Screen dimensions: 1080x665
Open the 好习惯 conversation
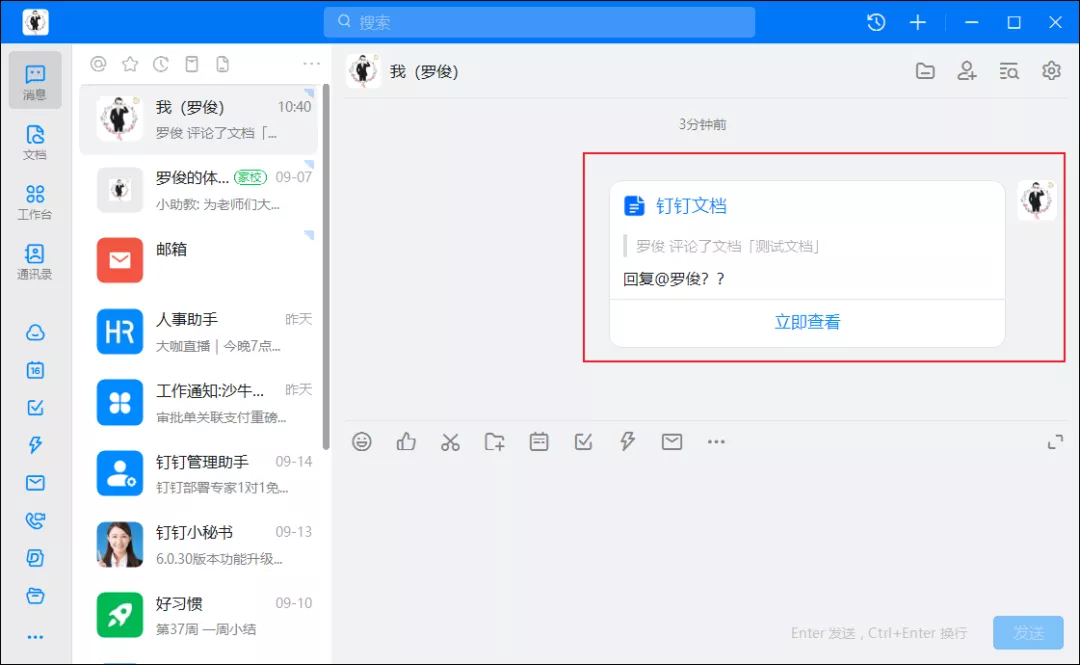199,615
